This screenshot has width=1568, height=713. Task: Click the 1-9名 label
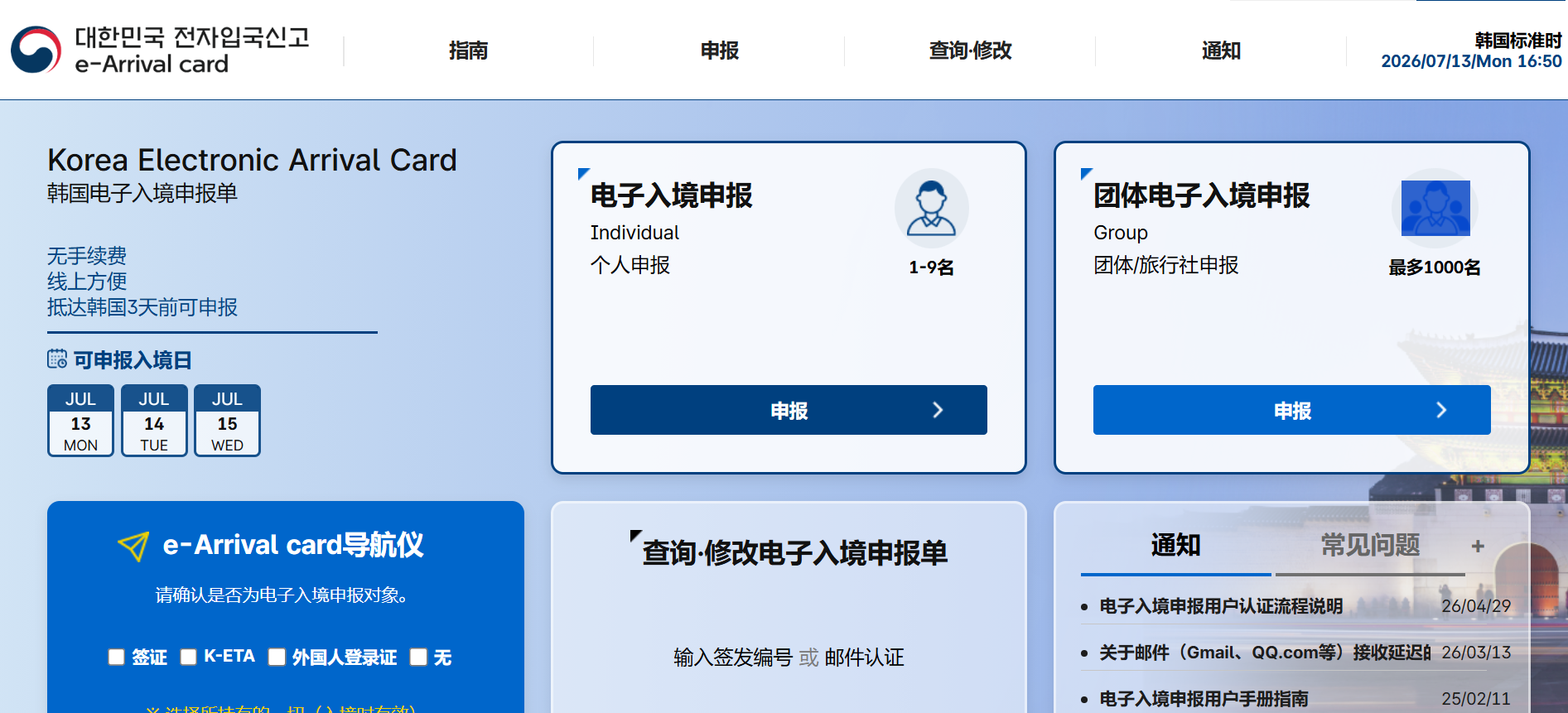click(x=932, y=267)
